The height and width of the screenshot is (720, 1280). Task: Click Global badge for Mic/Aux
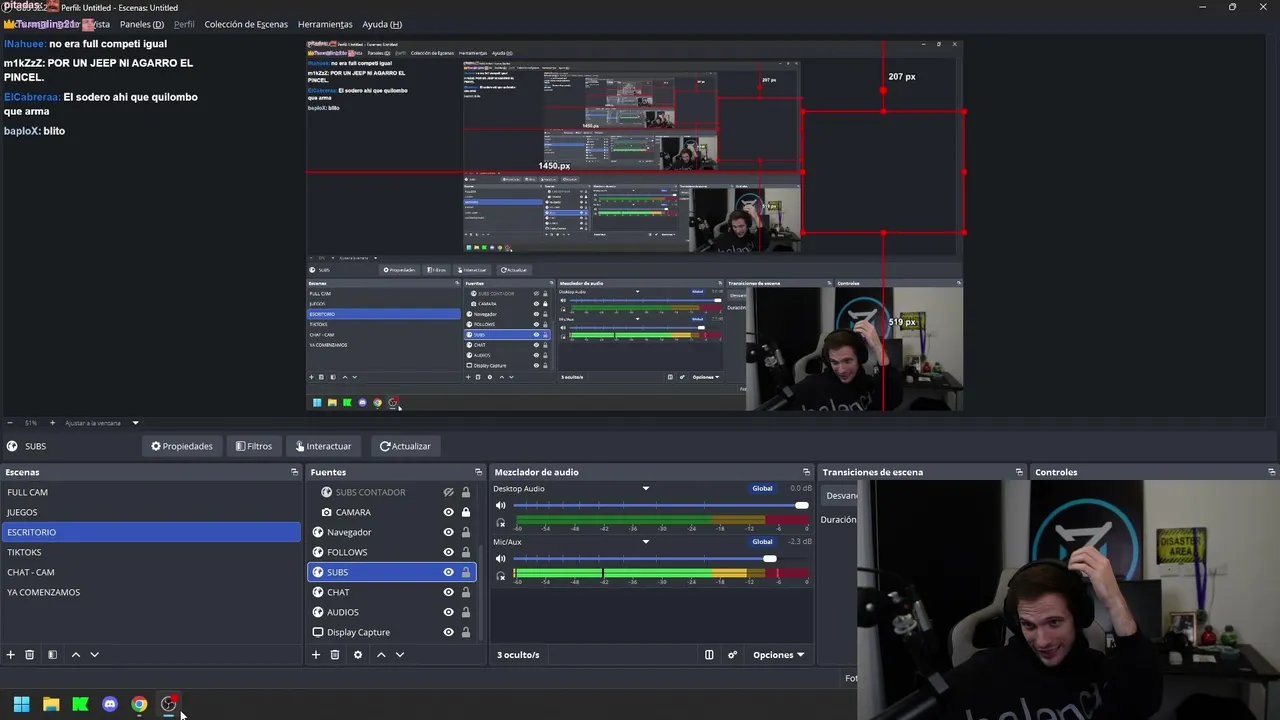(x=762, y=542)
